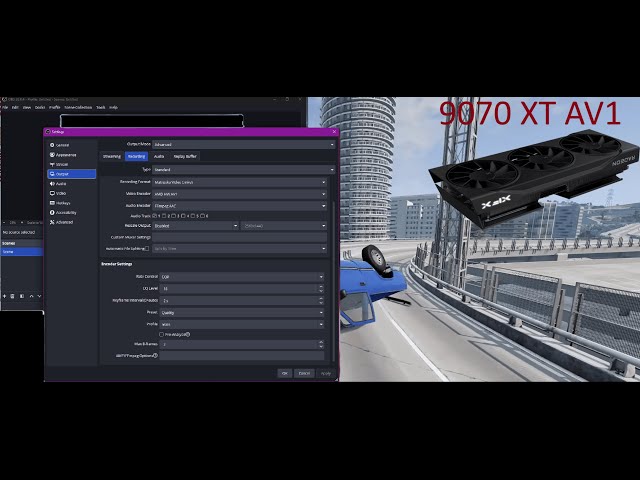The height and width of the screenshot is (480, 640).
Task: Open the Docks menu in OBS
Action: click(40, 107)
